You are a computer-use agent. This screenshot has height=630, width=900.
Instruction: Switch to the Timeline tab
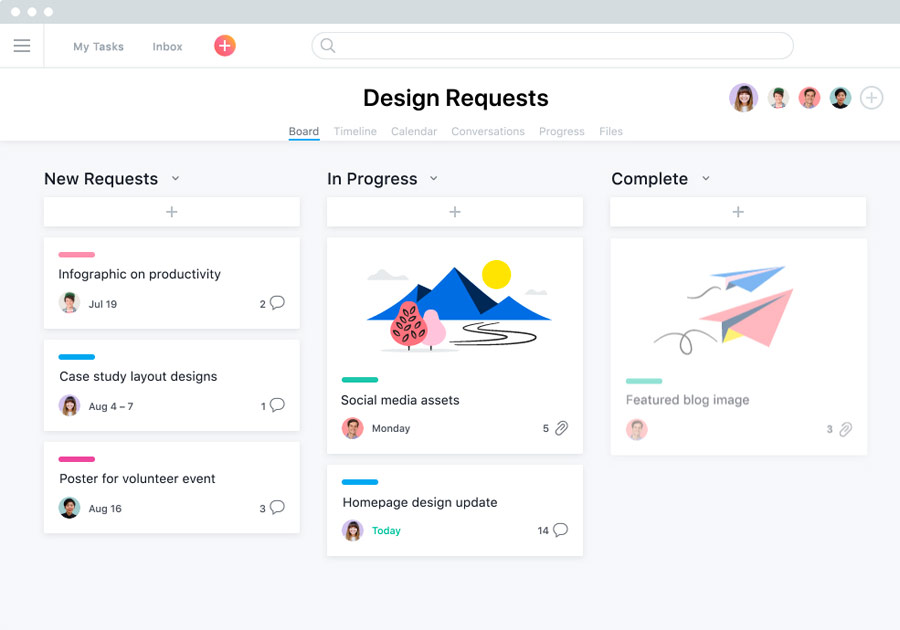coord(355,131)
